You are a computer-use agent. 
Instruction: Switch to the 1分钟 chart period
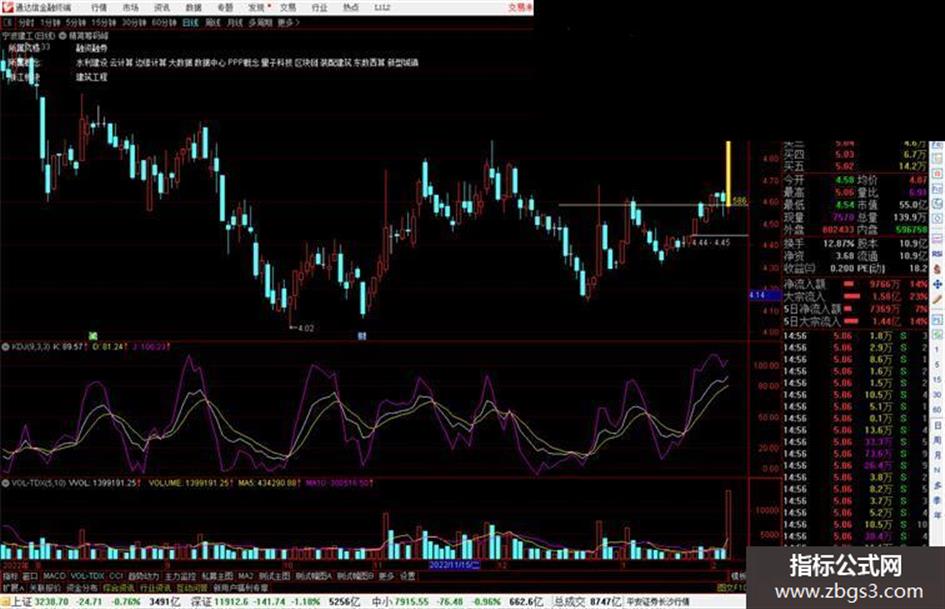pos(49,22)
